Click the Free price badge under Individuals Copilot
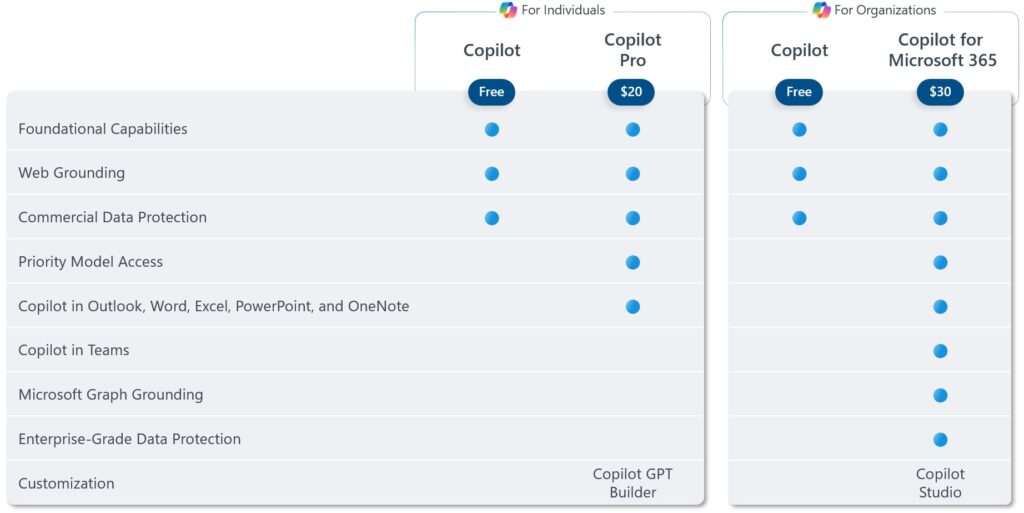This screenshot has height=513, width=1024. (x=491, y=92)
